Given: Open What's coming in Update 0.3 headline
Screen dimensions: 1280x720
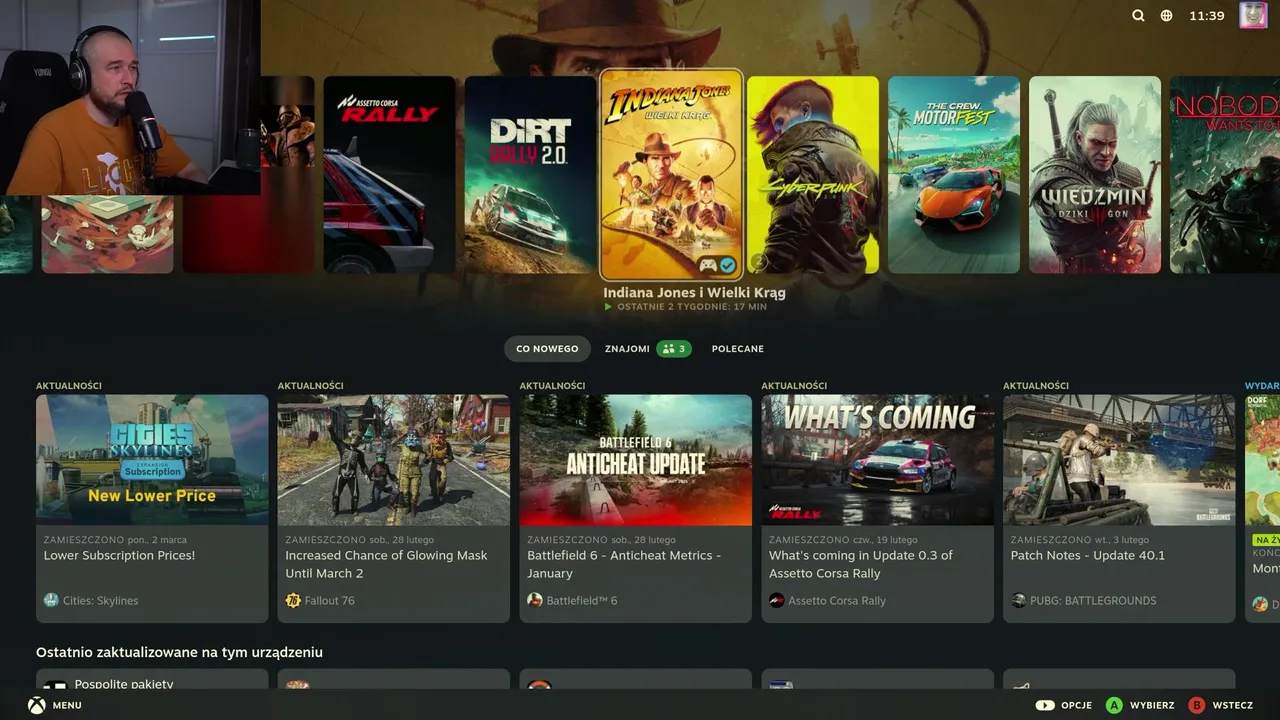Looking at the screenshot, I should tap(861, 564).
